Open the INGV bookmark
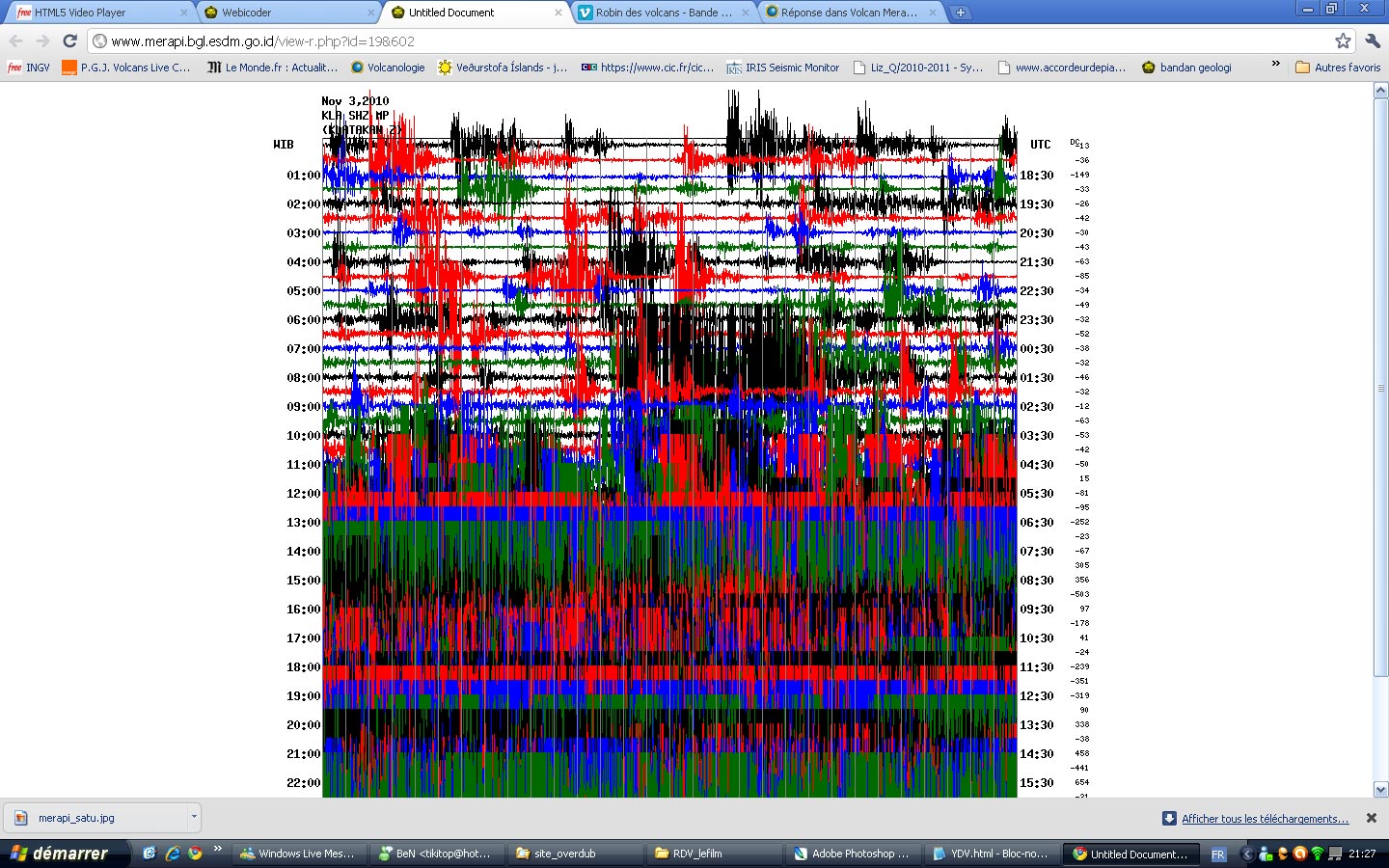This screenshot has height=868, width=1389. 29,68
